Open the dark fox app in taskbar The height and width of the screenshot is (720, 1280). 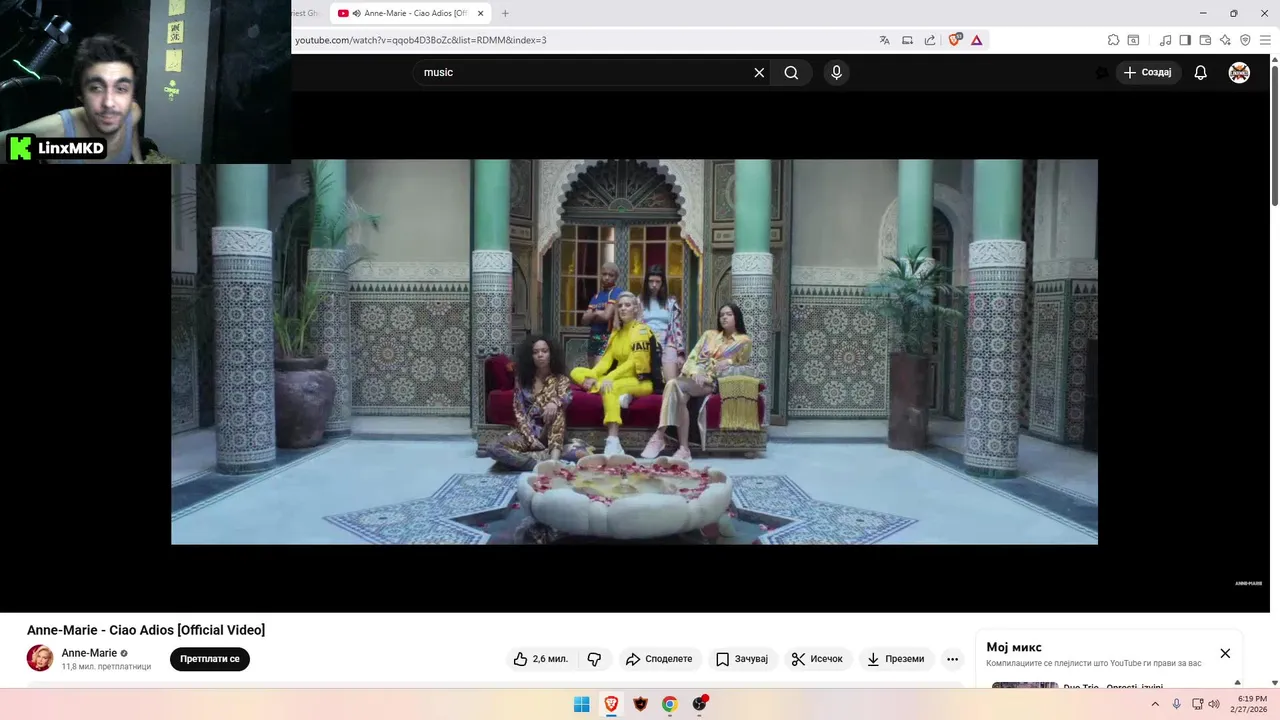tap(641, 704)
